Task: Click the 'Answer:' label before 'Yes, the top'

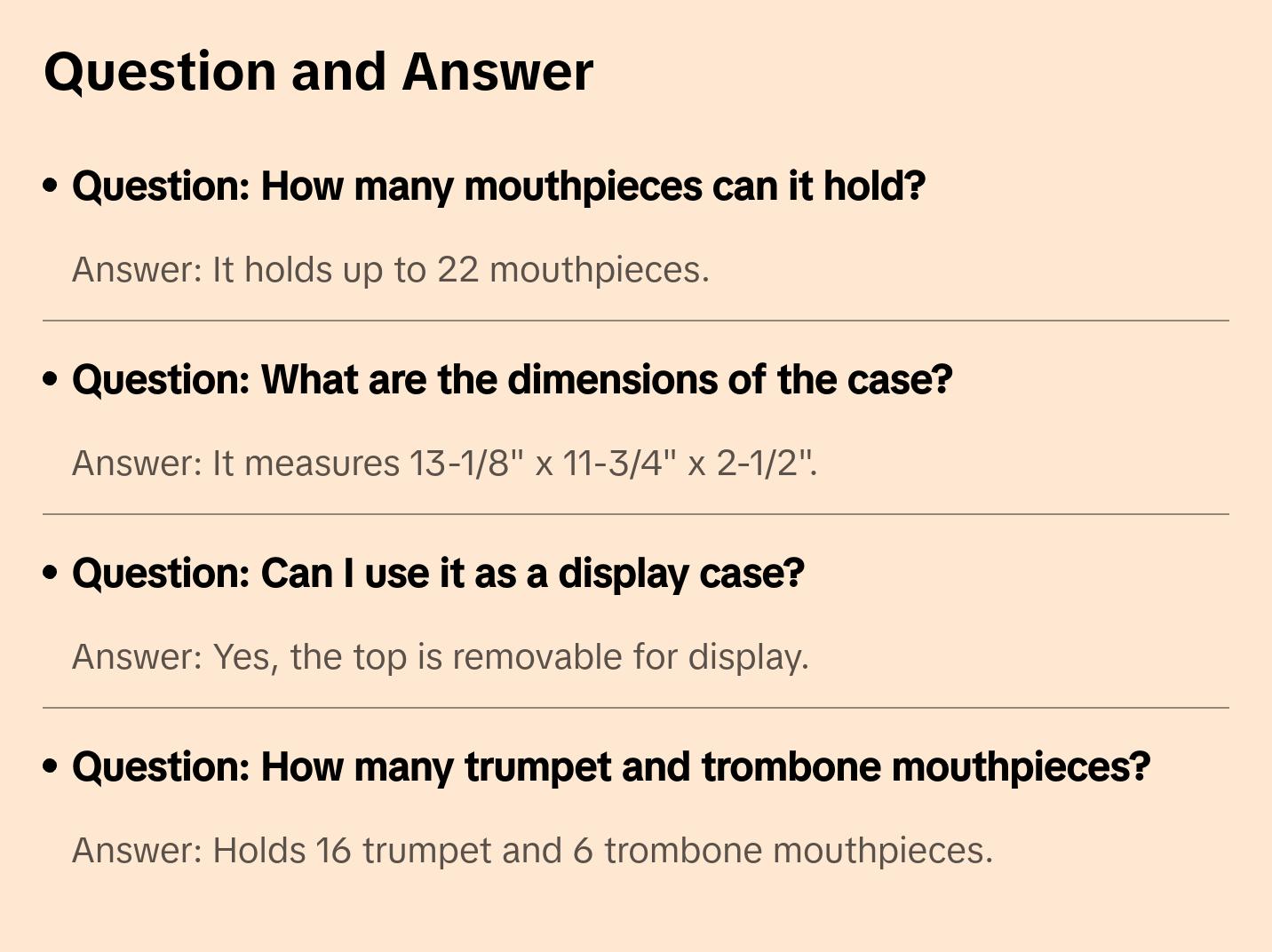Action: point(138,657)
